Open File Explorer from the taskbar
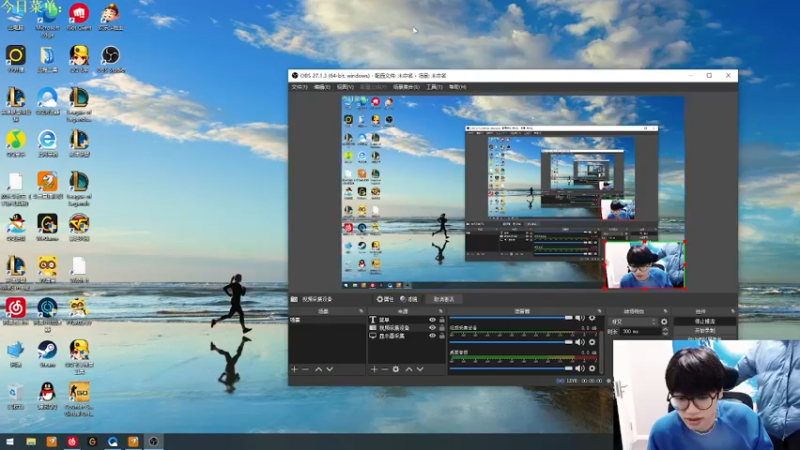This screenshot has width=800, height=450. click(x=31, y=441)
